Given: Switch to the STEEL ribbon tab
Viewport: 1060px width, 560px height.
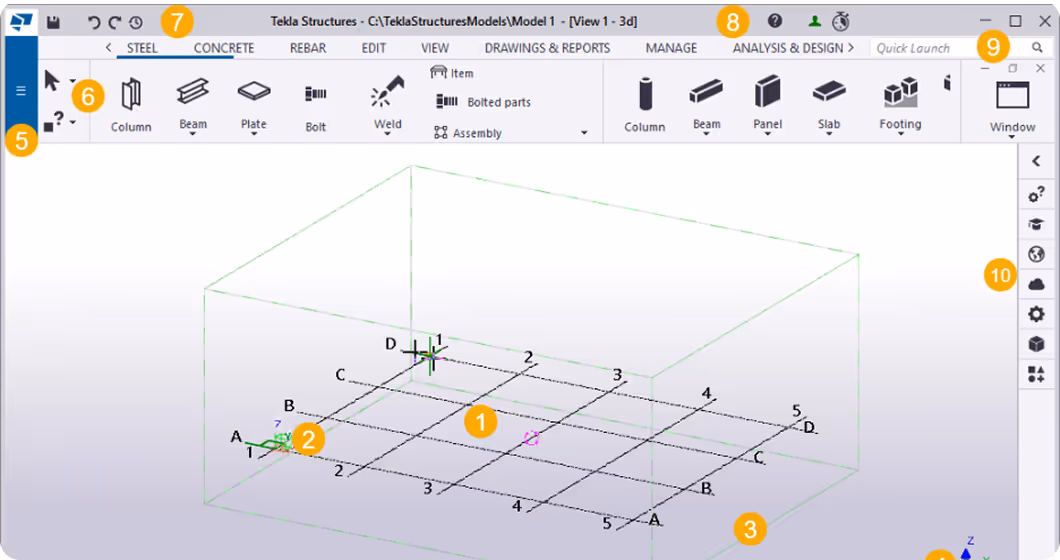Looking at the screenshot, I should point(142,48).
